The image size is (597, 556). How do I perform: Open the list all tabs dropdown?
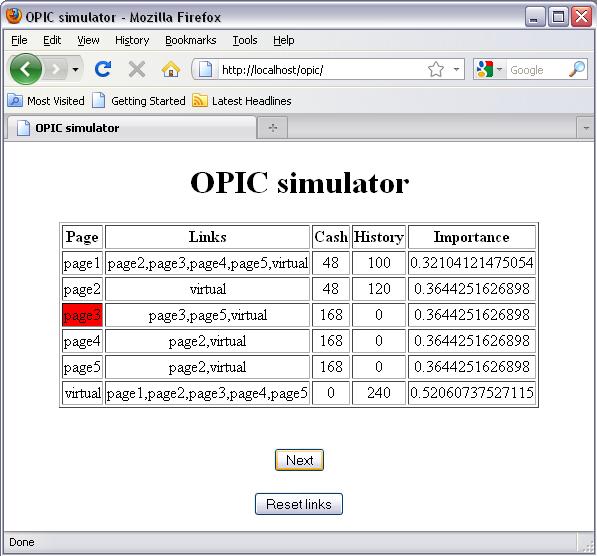[586, 128]
